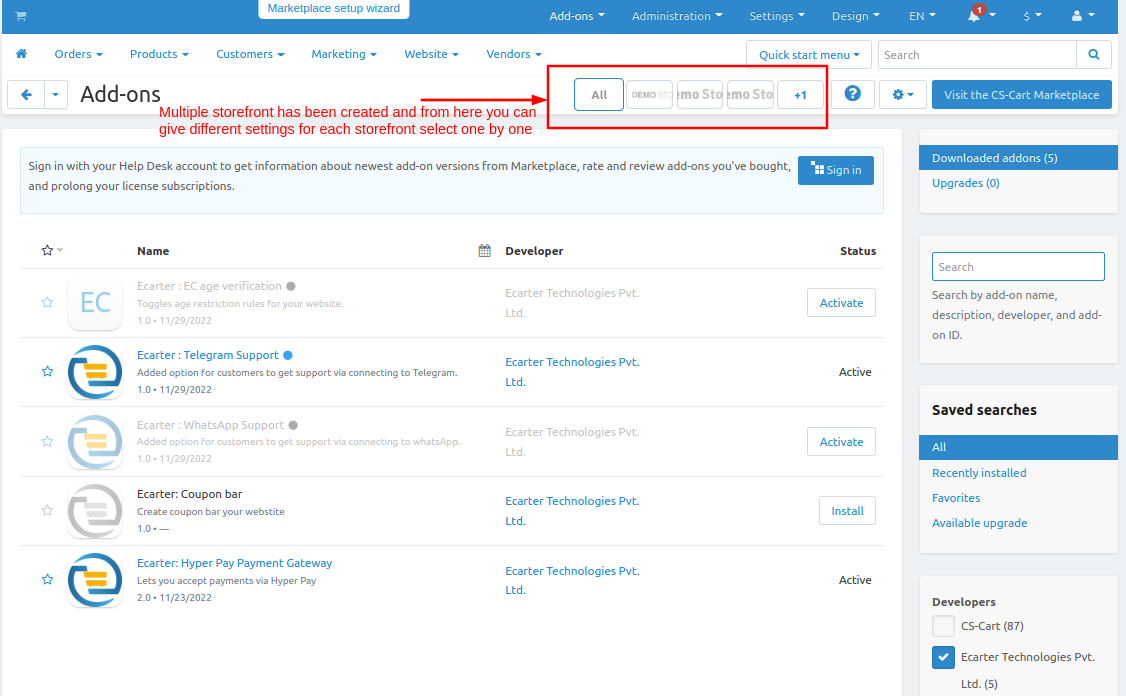Click the Telegram Support add-on logo
This screenshot has height=696, width=1126.
[95, 372]
